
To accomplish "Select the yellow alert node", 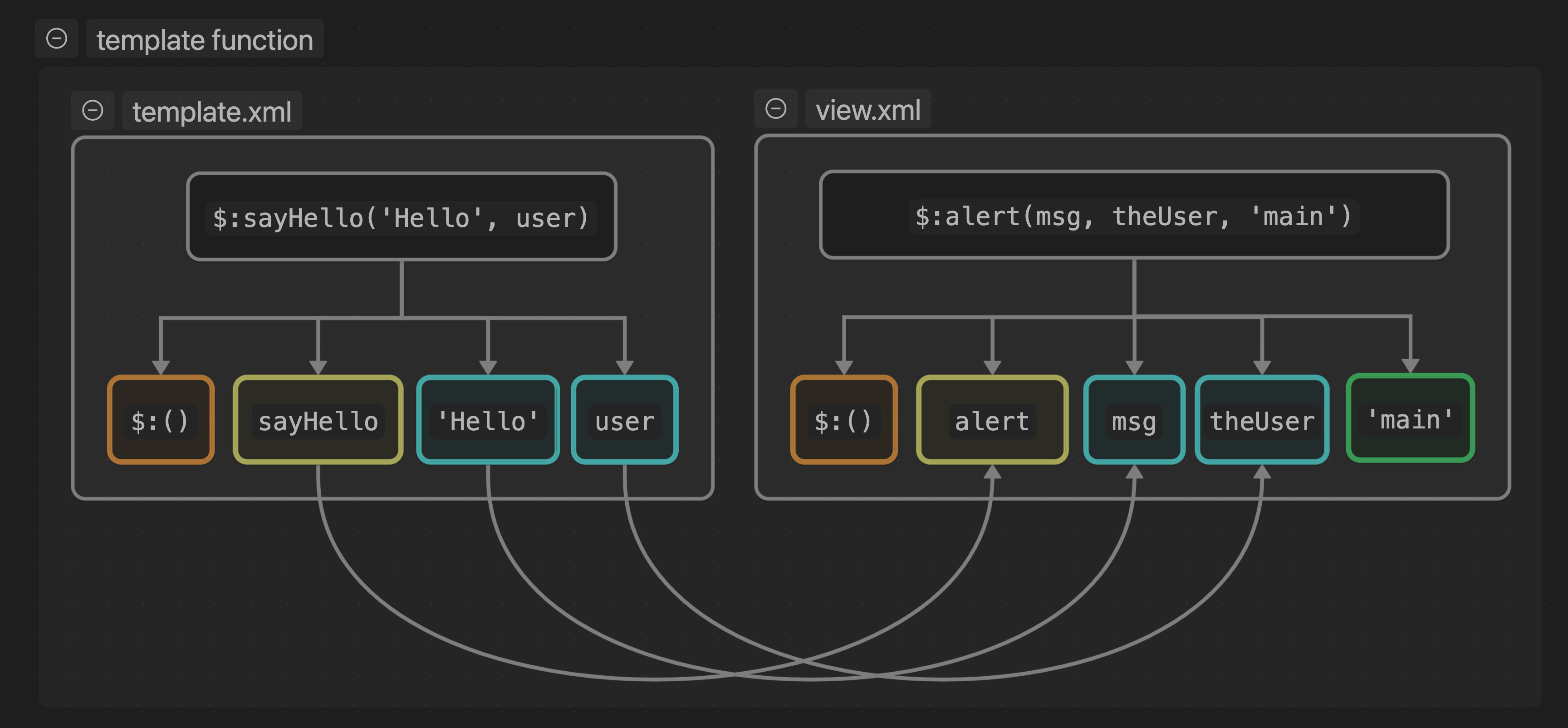I will coord(991,420).
